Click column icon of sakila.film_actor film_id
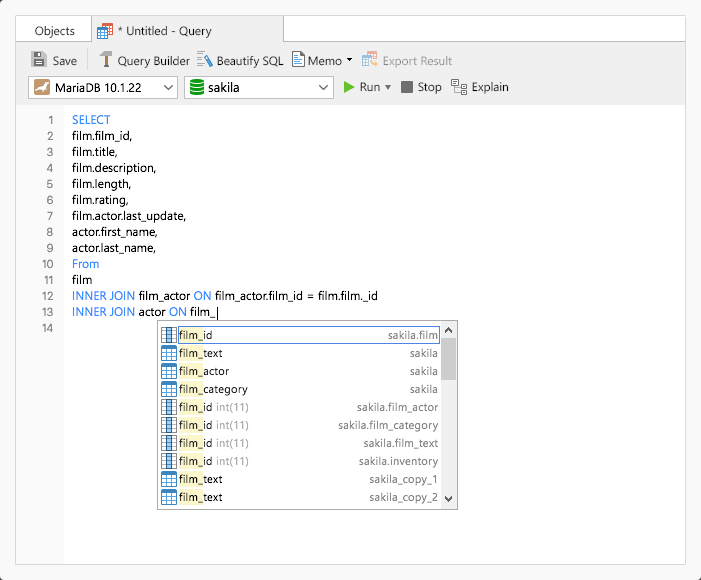Viewport: 701px width, 580px height. [169, 407]
